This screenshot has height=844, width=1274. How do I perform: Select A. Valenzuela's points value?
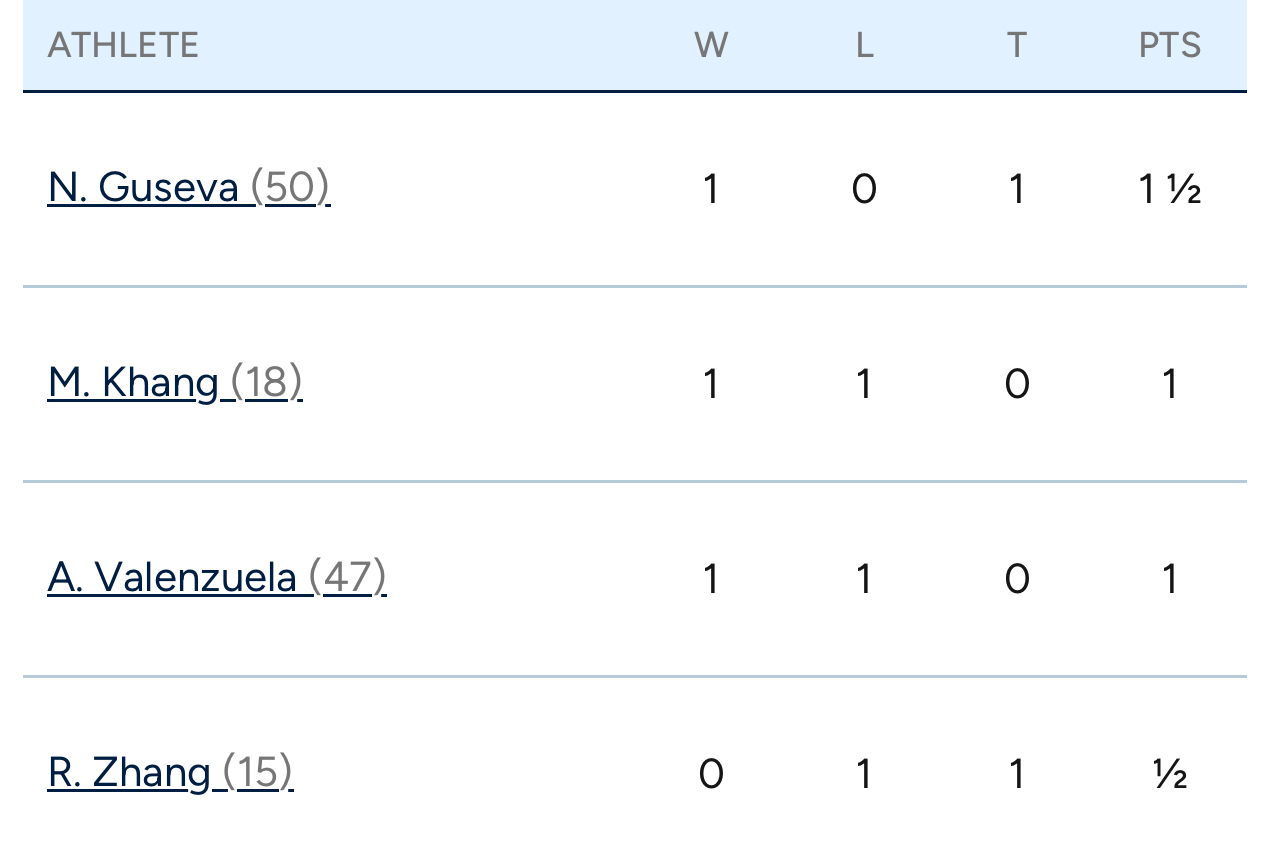pyautogui.click(x=1170, y=579)
